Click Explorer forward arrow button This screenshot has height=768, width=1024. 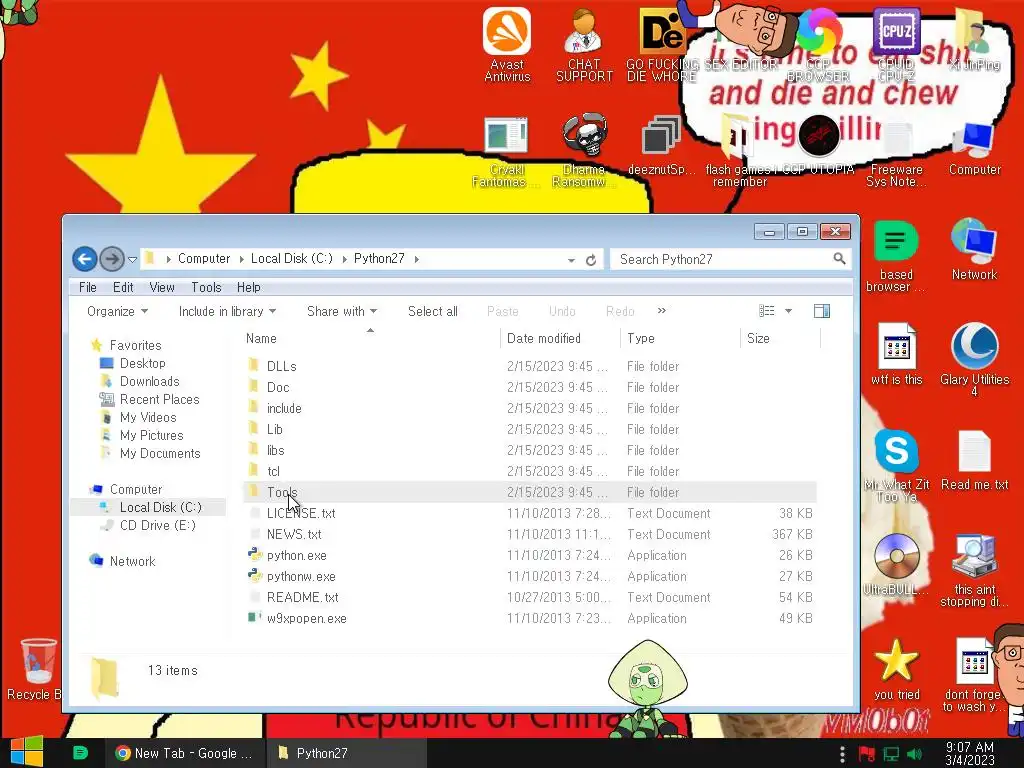112,259
